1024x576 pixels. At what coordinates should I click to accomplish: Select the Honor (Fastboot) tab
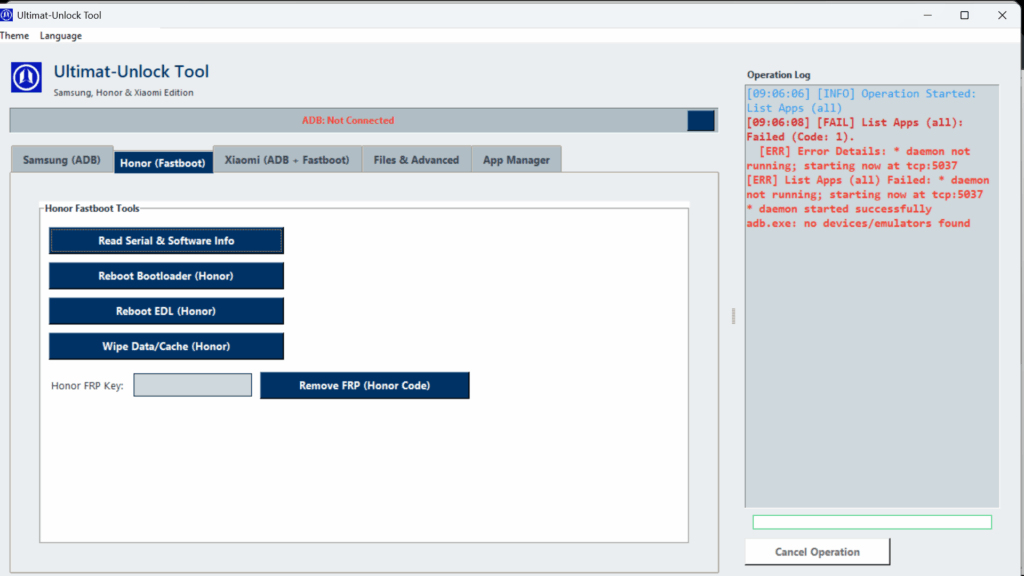coord(163,162)
